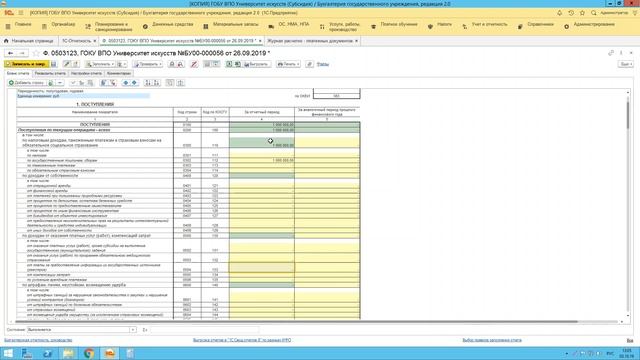640x360 pixels.
Task: Open the Заполнить dropdown
Action: click(100, 64)
